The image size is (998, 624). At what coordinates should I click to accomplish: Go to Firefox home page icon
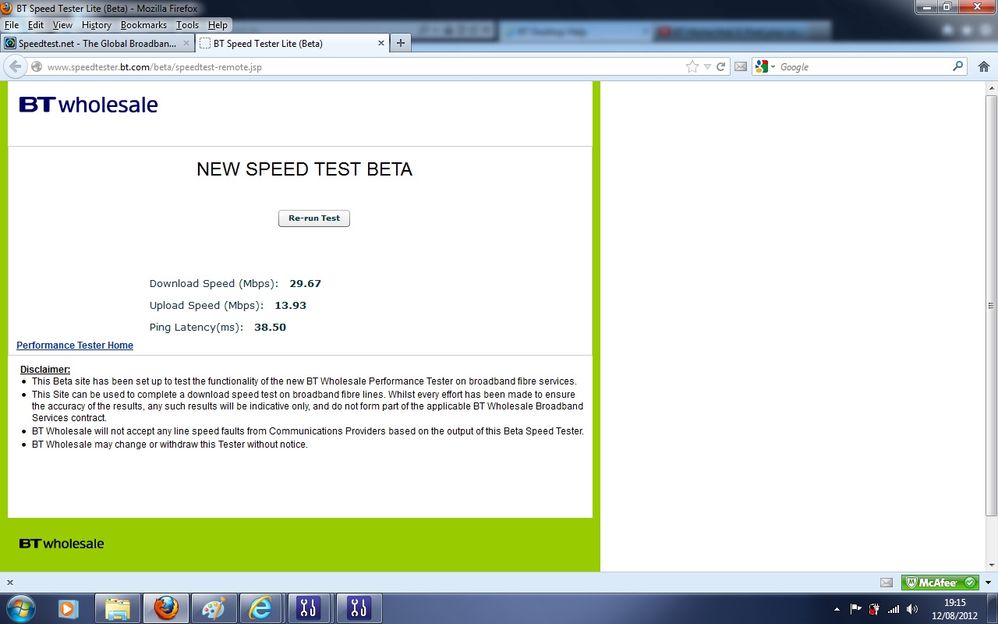(x=983, y=66)
